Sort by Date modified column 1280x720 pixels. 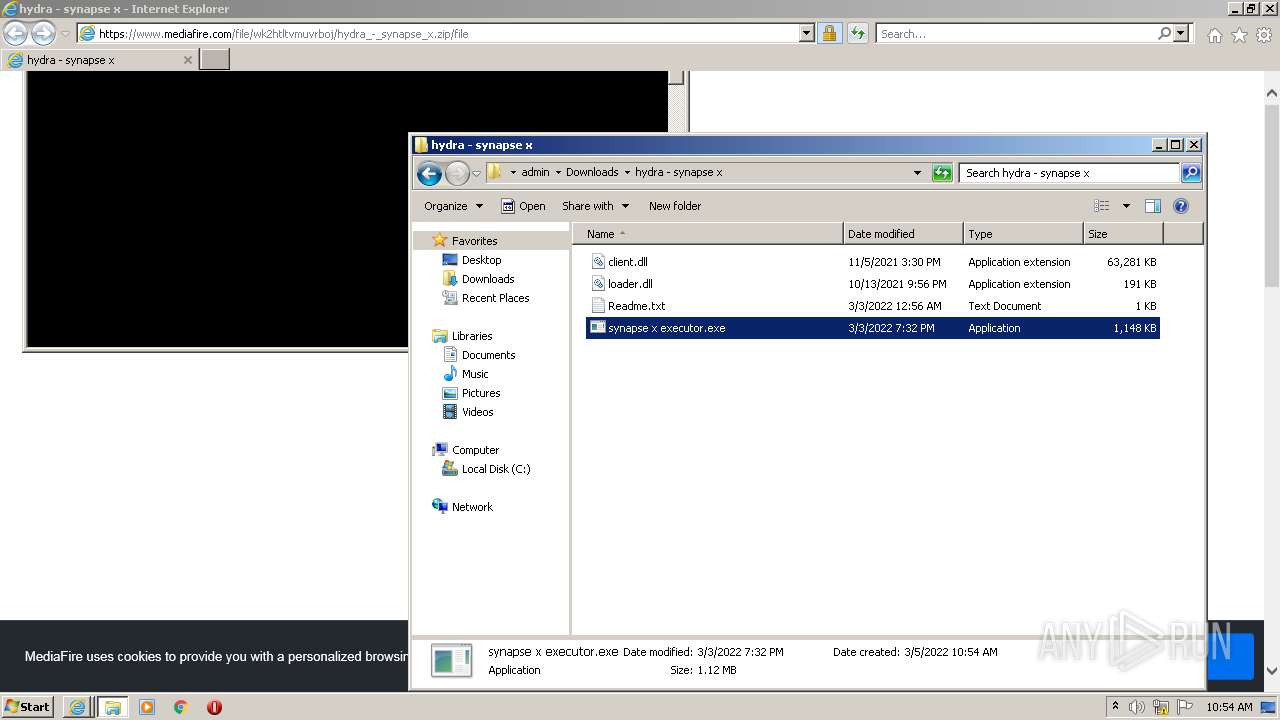click(x=904, y=234)
